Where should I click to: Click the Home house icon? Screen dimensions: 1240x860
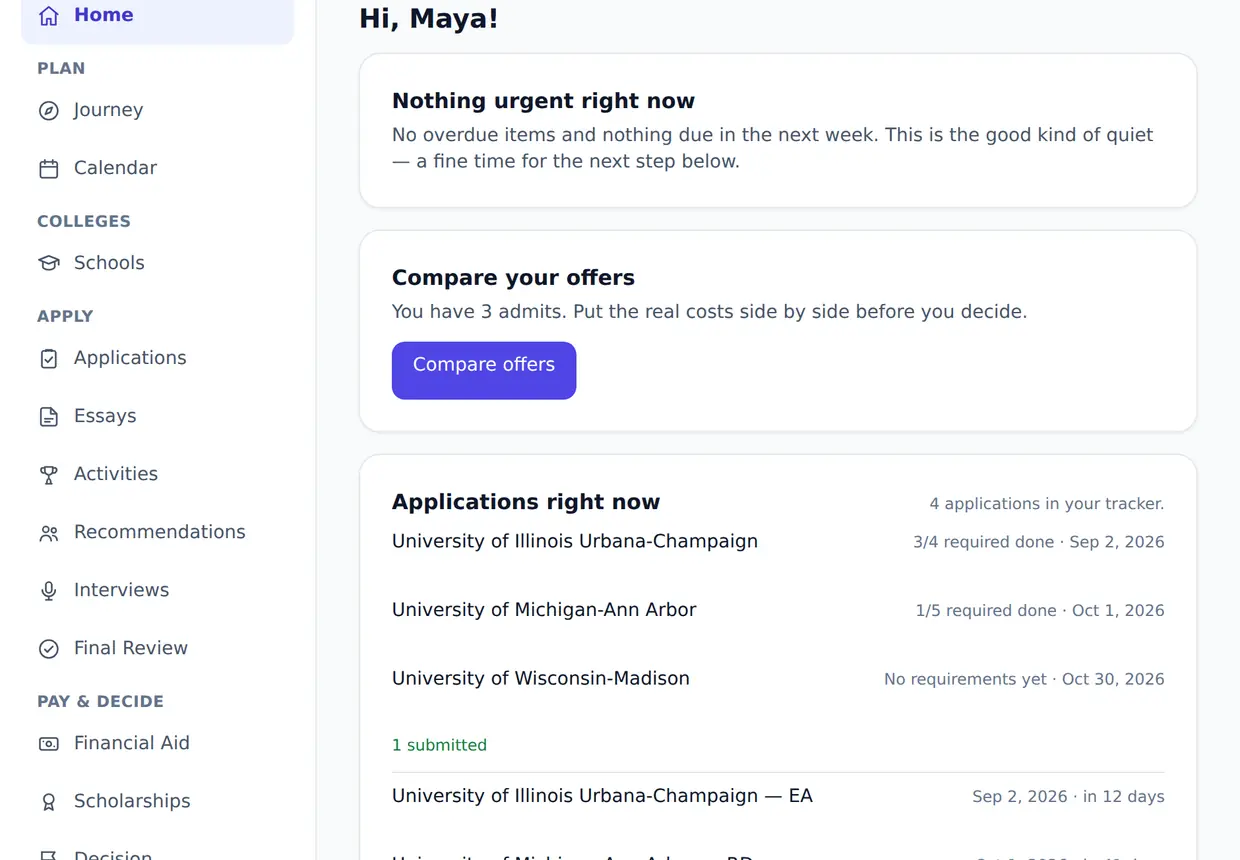(49, 16)
